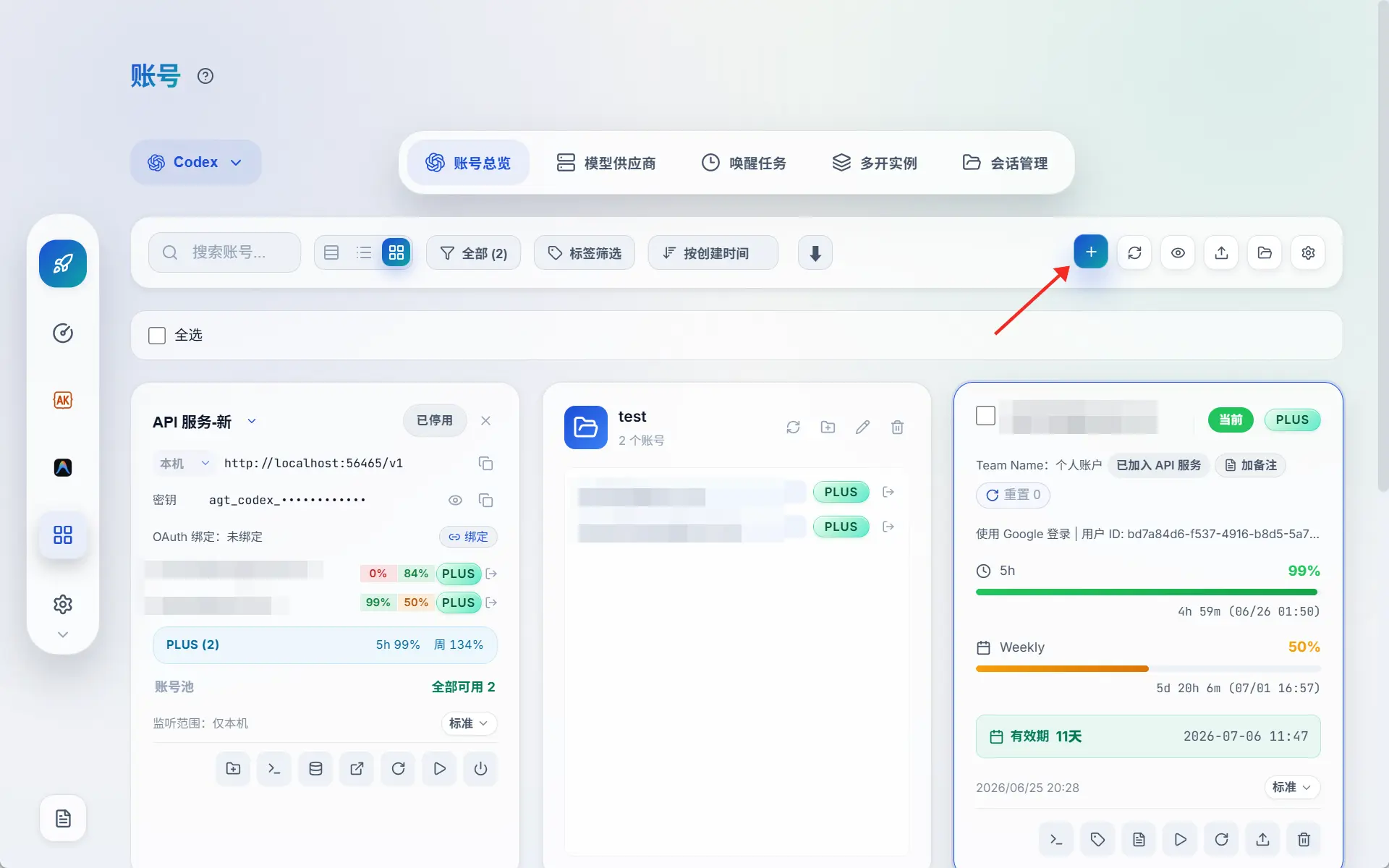Delete the test group with trash icon
This screenshot has height=868, width=1389.
click(x=898, y=427)
